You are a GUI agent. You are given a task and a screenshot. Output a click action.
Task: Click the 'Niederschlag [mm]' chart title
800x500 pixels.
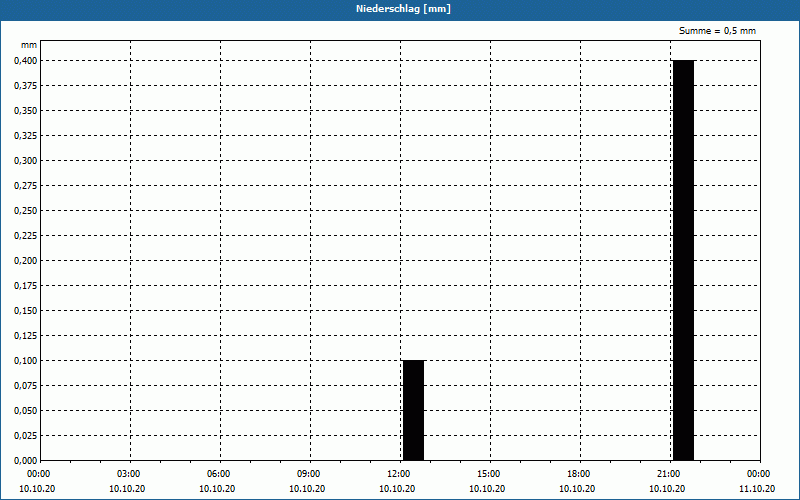point(403,9)
